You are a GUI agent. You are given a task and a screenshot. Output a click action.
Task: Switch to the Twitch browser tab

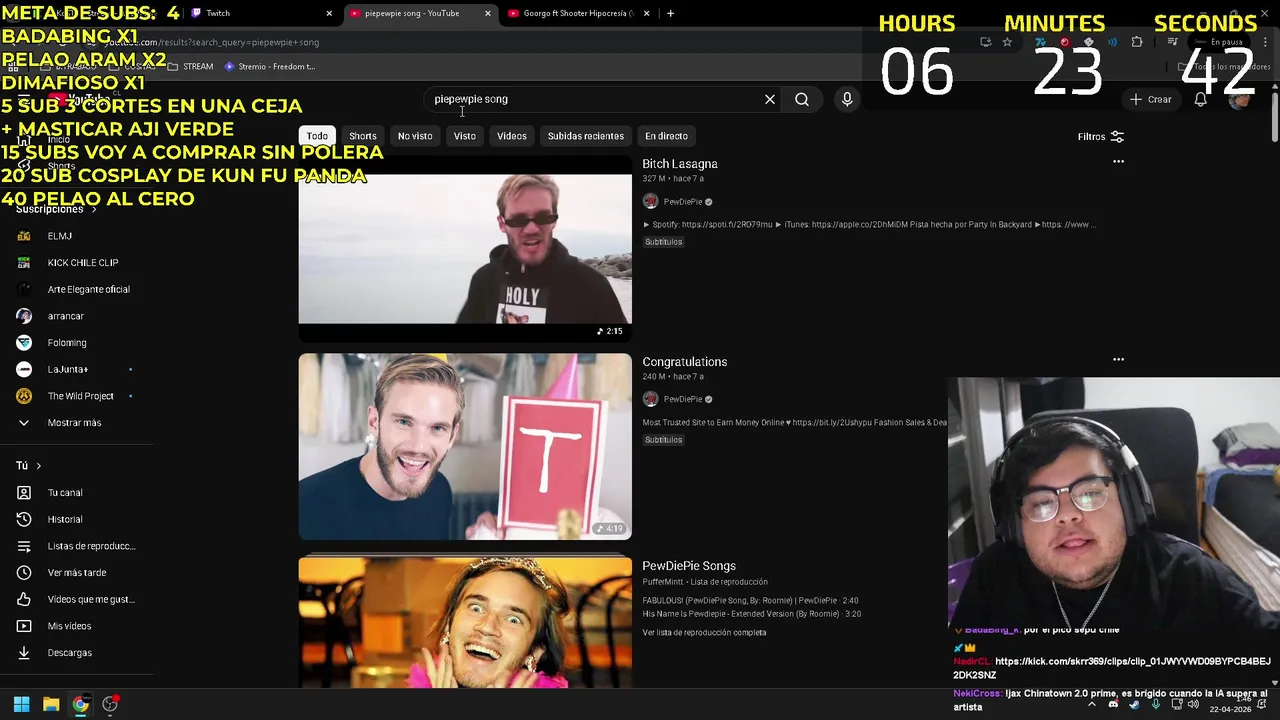click(261, 13)
